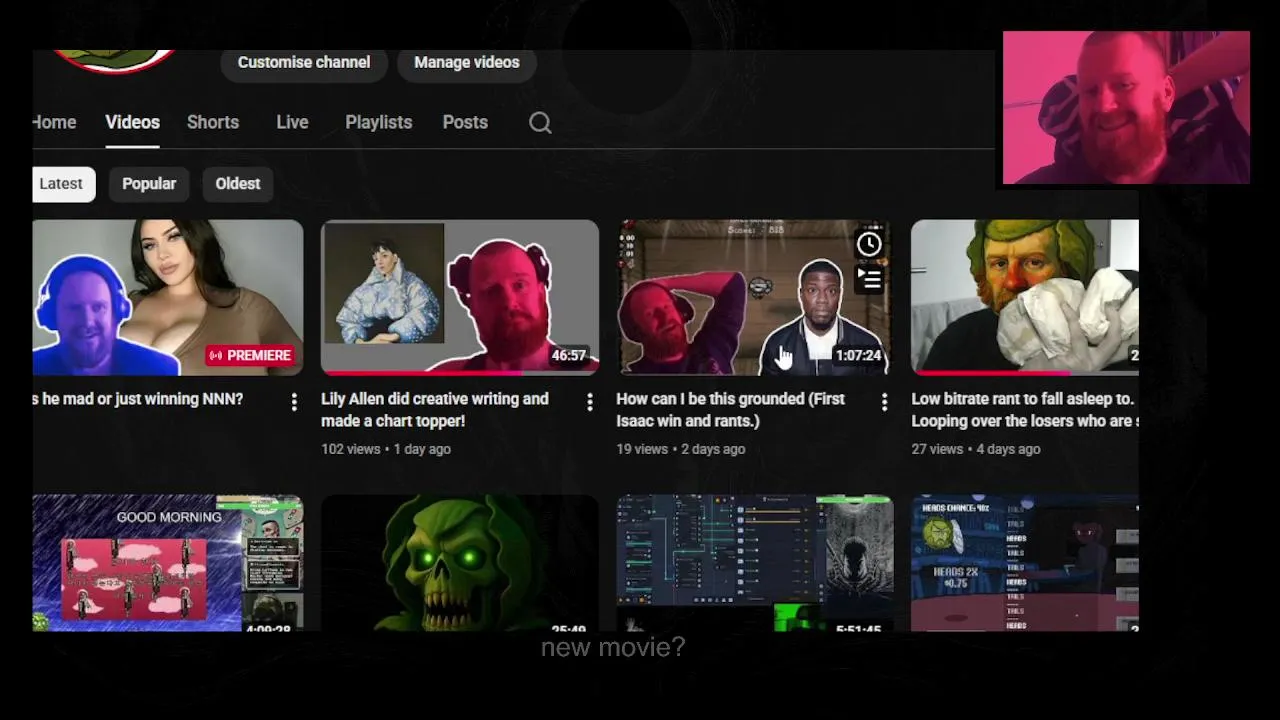Open the Shorts tab
1280x720 pixels.
click(213, 122)
